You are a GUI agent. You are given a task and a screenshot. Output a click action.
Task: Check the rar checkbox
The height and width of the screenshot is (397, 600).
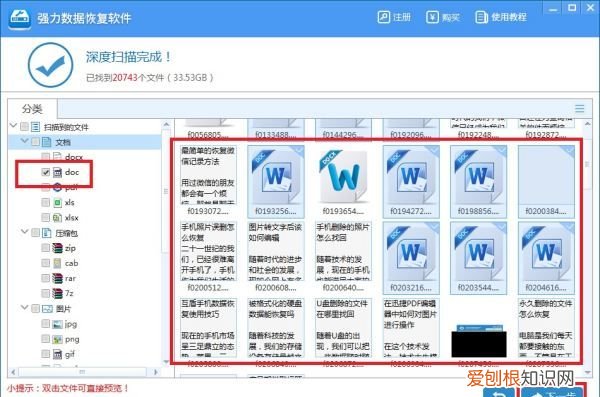(x=46, y=278)
